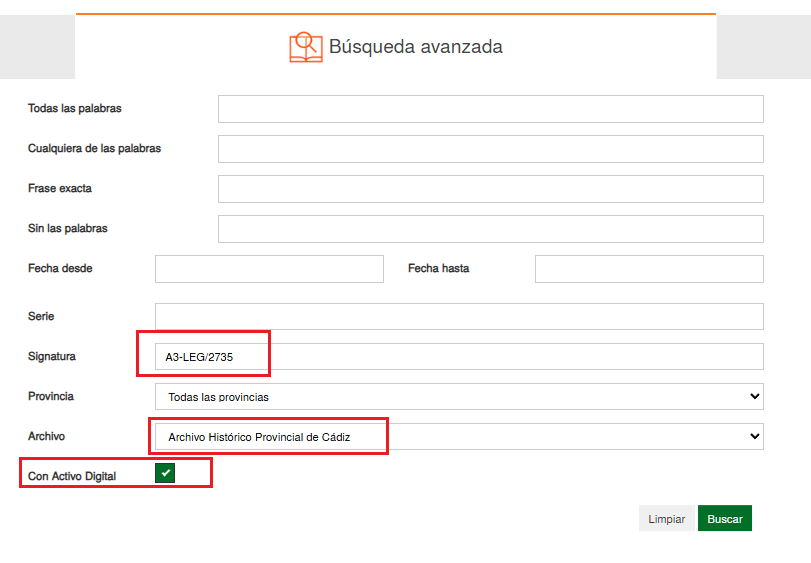
Task: Click the Búsqueda avanzada heading text
Action: [415, 47]
